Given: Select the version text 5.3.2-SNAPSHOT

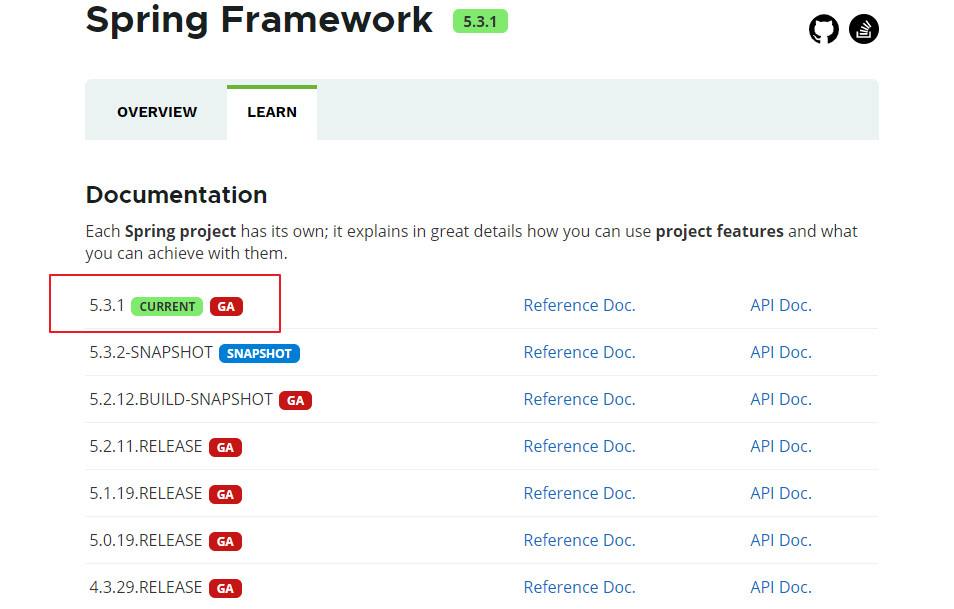Looking at the screenshot, I should coord(151,352).
